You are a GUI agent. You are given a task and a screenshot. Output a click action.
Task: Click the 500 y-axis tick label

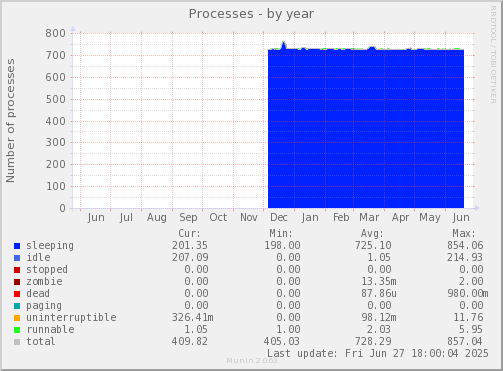point(56,99)
